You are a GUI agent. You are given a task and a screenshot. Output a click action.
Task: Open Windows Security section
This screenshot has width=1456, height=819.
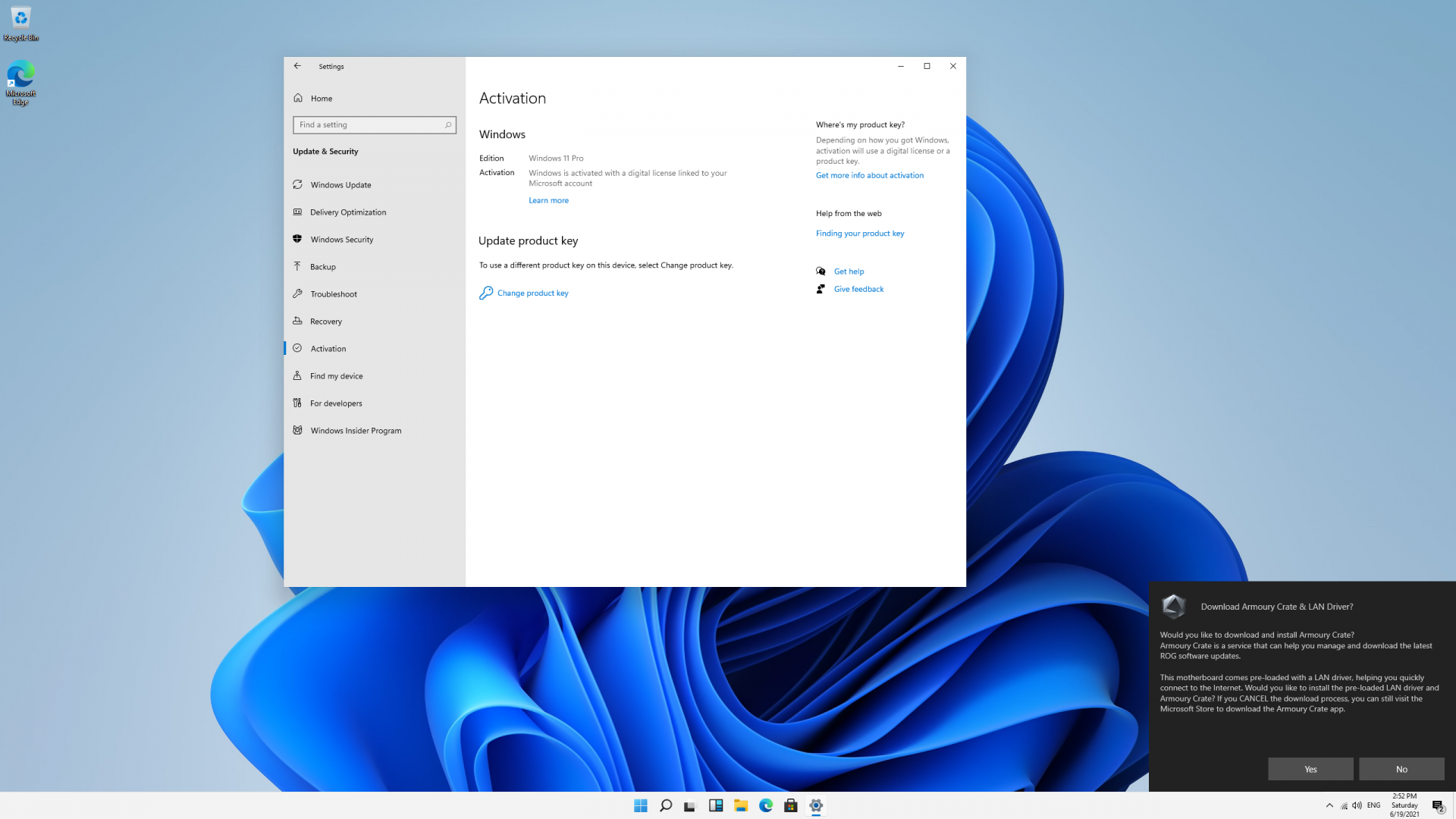click(x=341, y=240)
